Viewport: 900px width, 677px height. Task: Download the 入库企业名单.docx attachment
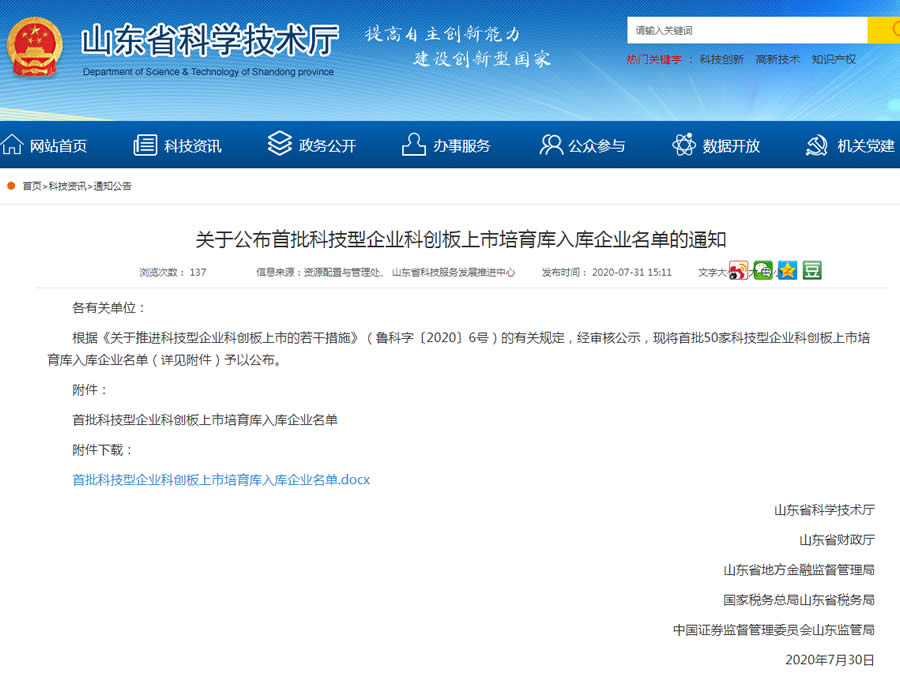click(221, 480)
